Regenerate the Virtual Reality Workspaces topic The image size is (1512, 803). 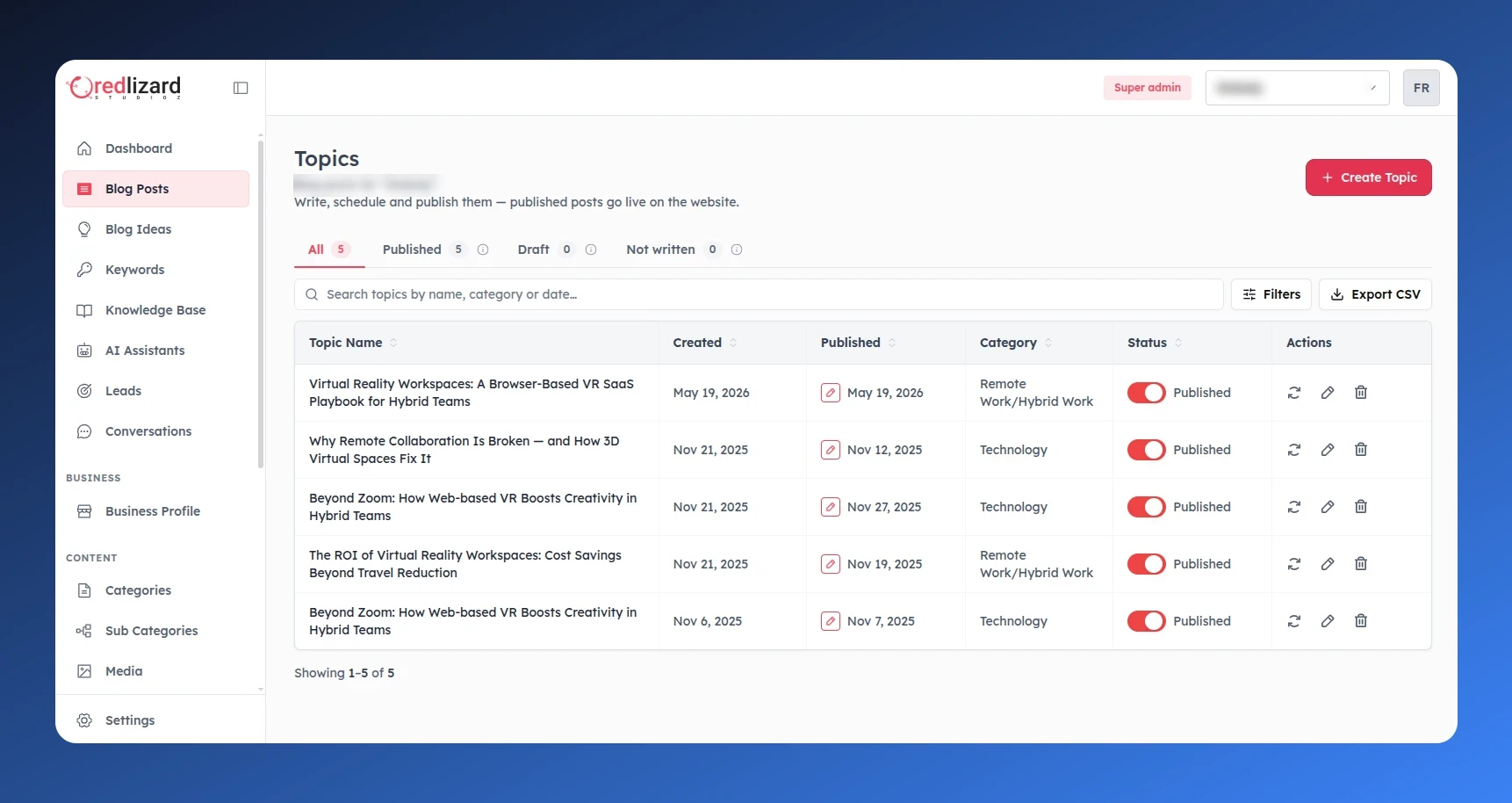point(1294,393)
